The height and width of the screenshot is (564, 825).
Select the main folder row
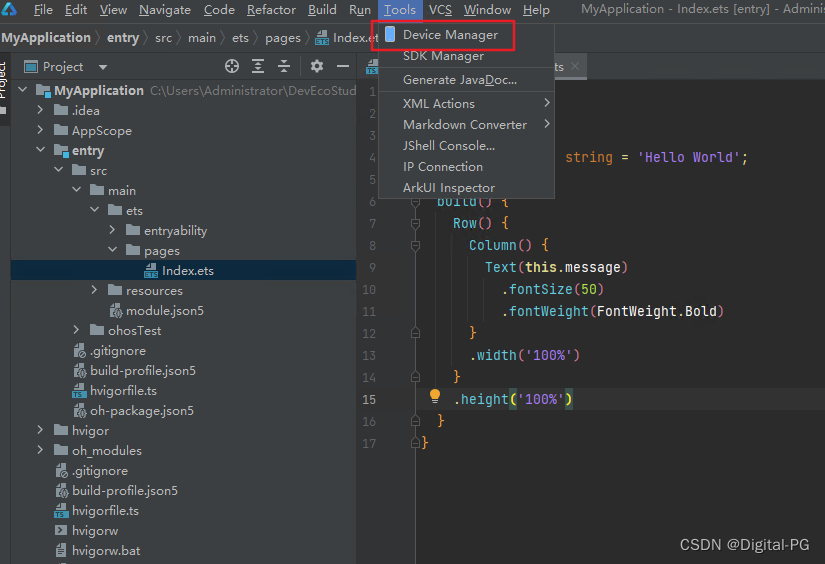coord(183,191)
